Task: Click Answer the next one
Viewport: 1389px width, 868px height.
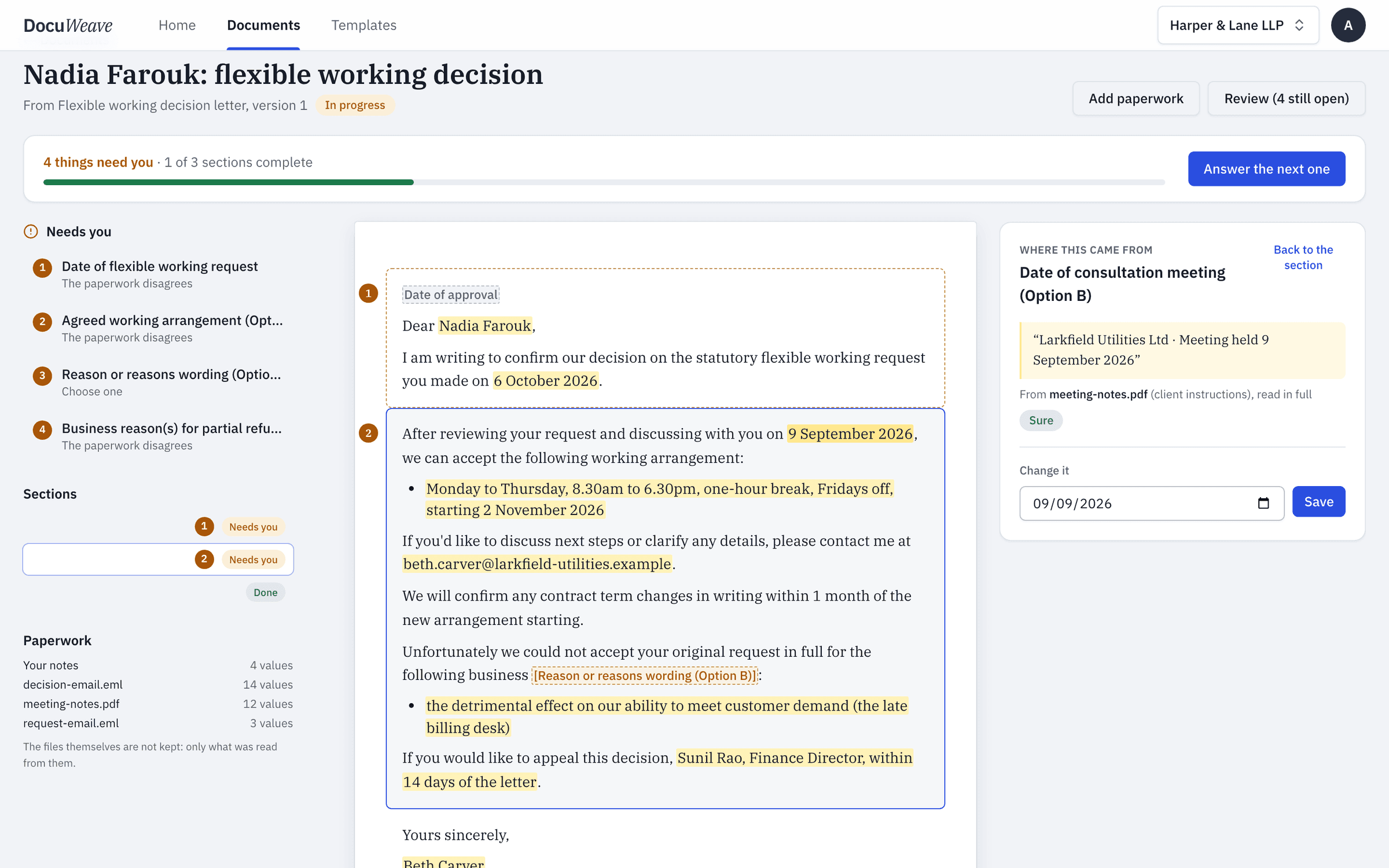Action: pos(1266,168)
